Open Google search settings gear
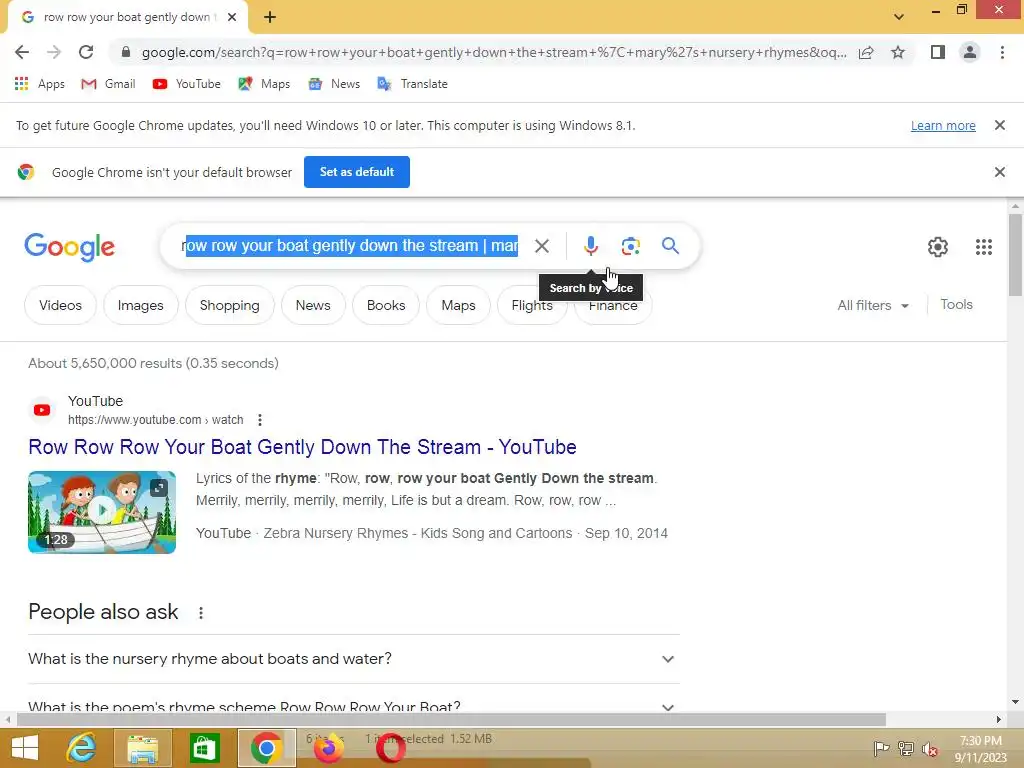 938,247
